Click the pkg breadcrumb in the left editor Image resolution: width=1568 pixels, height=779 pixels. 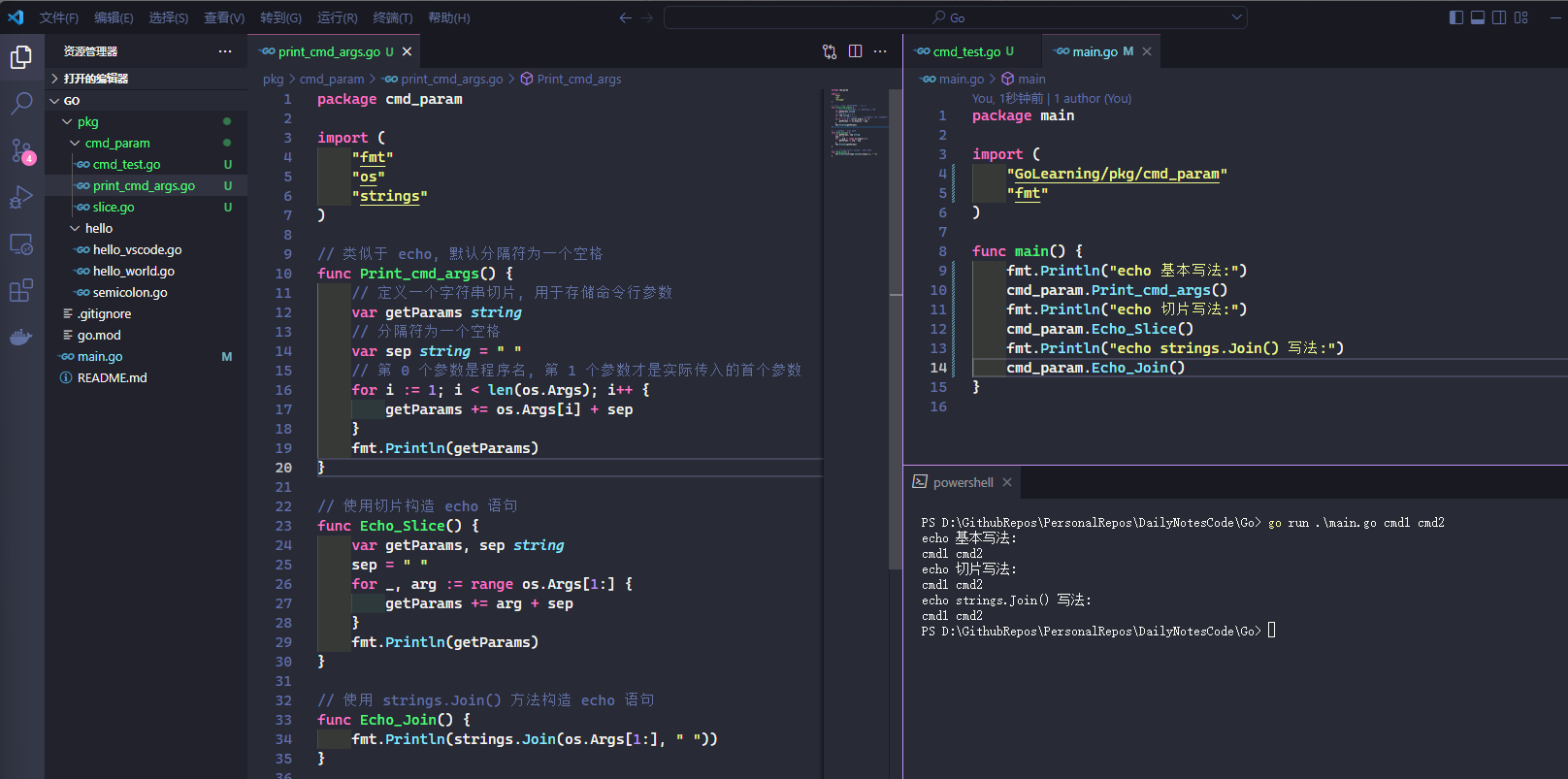coord(273,80)
